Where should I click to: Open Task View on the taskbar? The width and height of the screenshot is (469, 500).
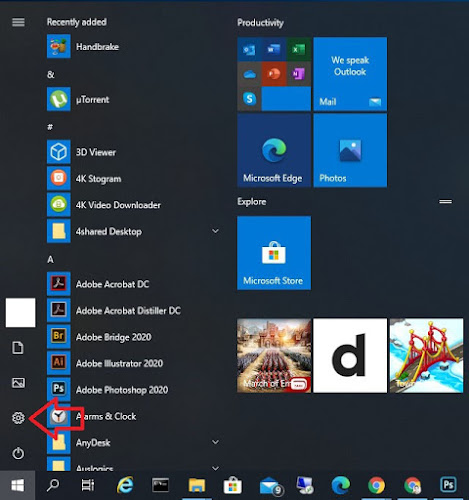click(x=88, y=485)
